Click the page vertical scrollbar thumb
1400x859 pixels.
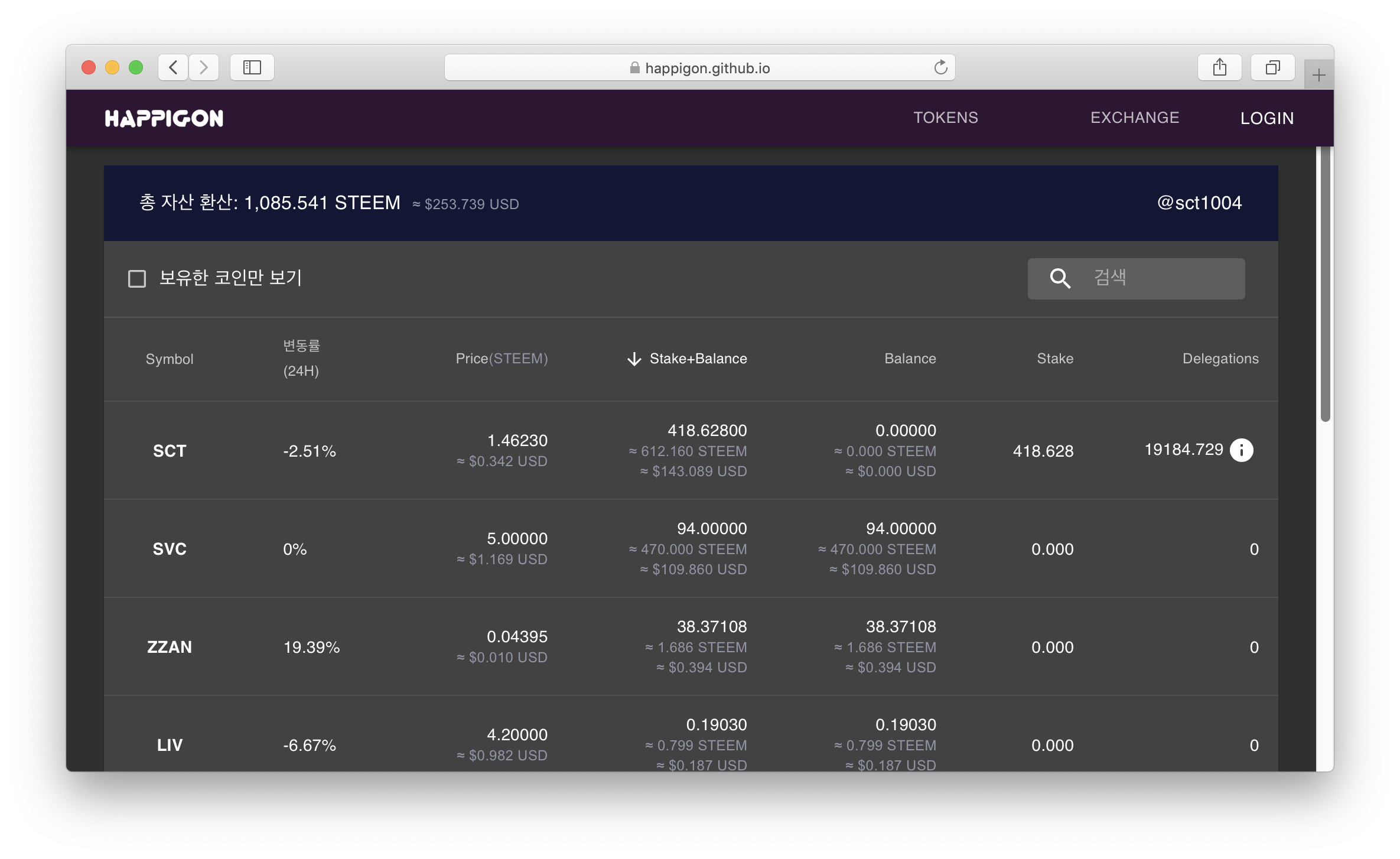coord(1325,284)
